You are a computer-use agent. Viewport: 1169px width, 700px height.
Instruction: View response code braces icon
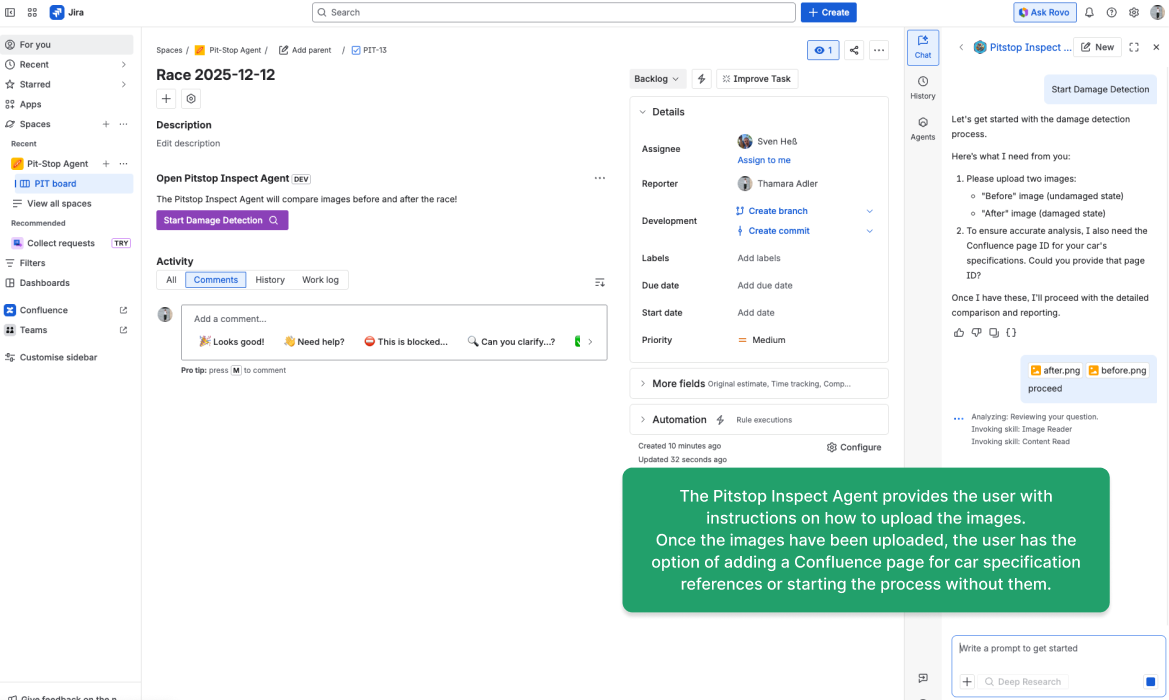click(x=1011, y=332)
